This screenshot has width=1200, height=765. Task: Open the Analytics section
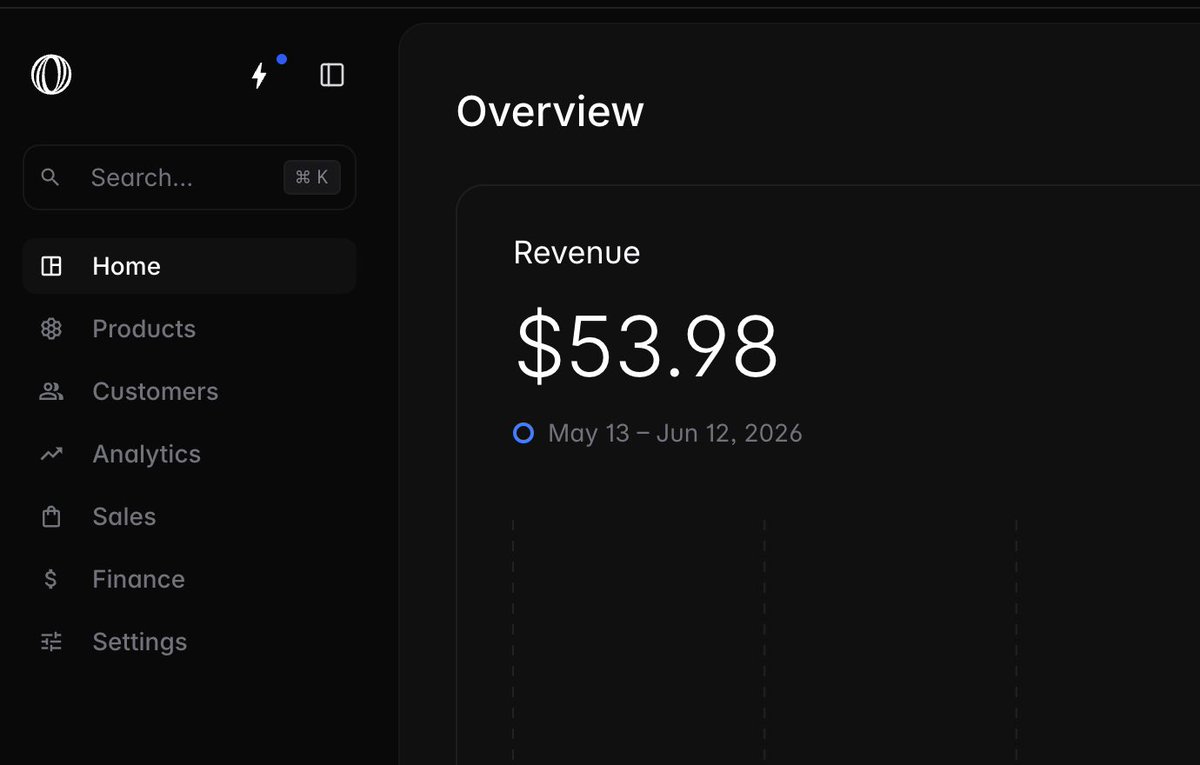tap(189, 454)
